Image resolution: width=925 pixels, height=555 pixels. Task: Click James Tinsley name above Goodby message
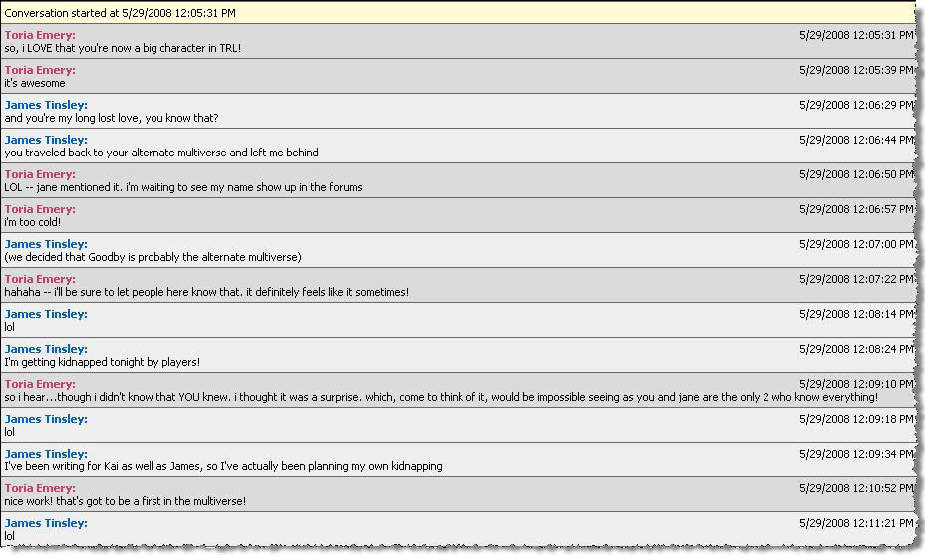coord(46,244)
